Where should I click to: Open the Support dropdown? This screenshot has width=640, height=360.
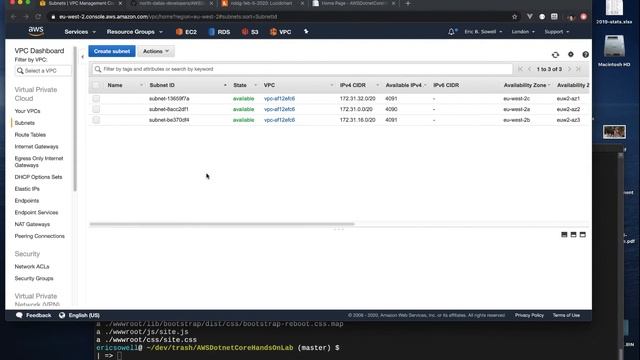coord(557,32)
